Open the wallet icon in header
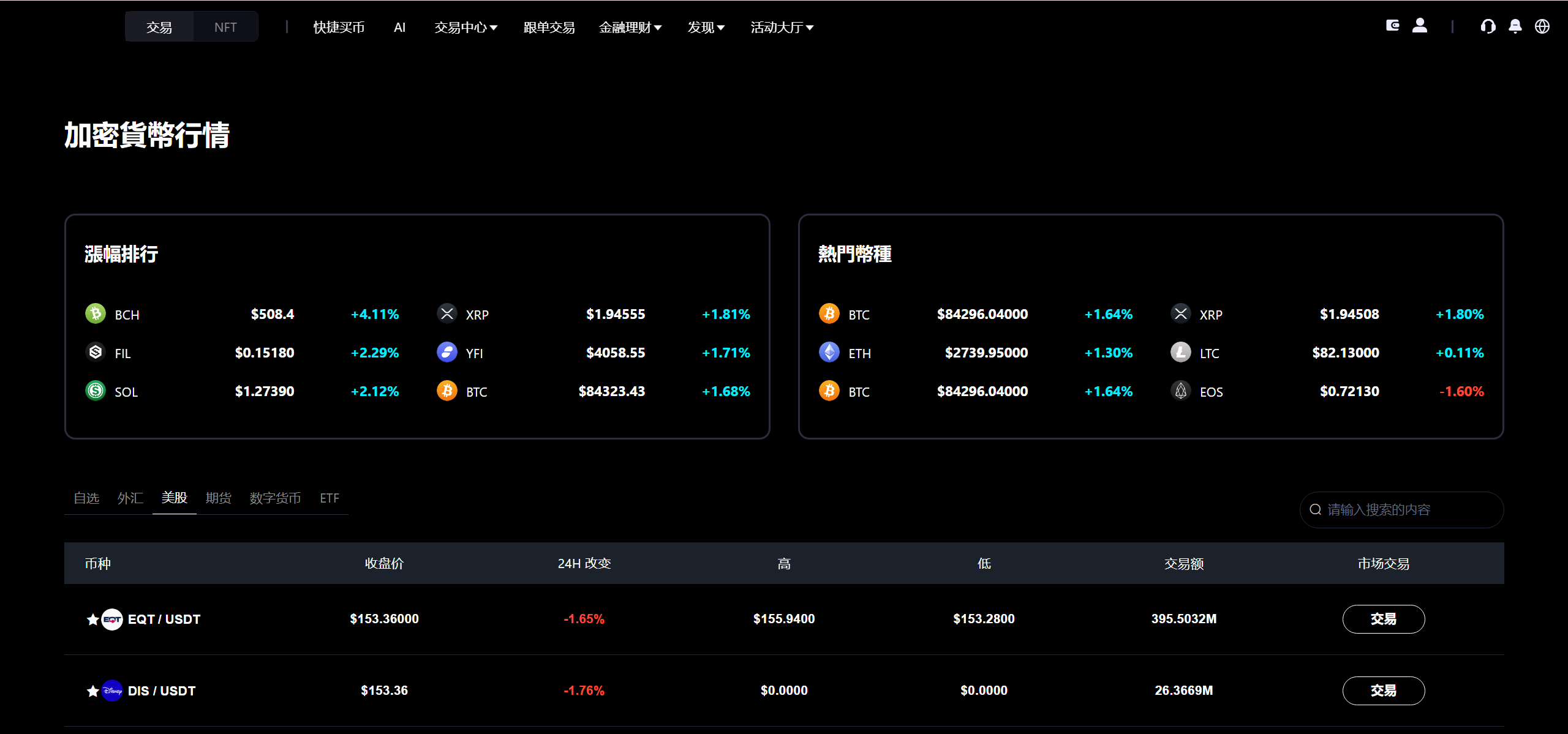 (1392, 26)
